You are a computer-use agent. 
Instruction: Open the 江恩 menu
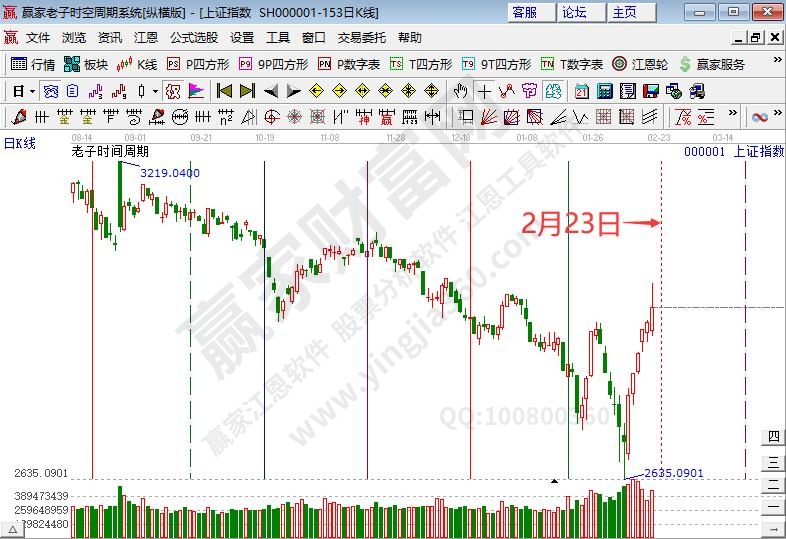point(146,38)
